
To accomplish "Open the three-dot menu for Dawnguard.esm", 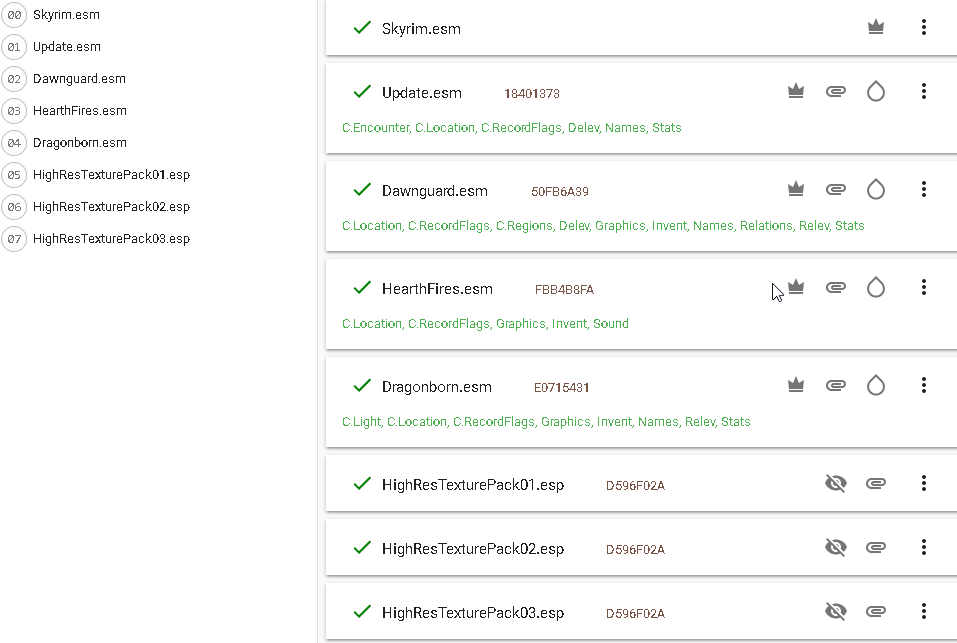I will point(923,189).
